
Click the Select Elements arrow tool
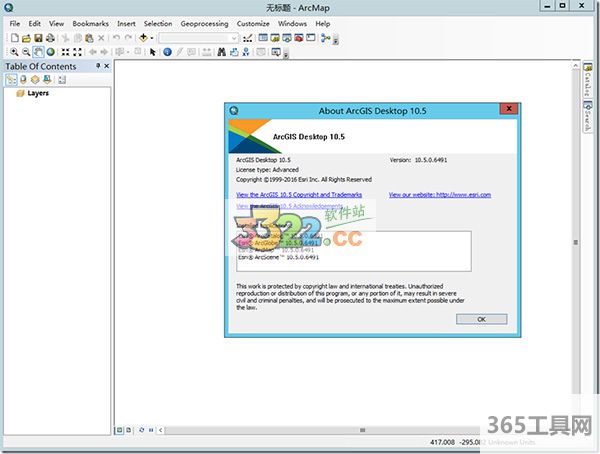tap(153, 52)
